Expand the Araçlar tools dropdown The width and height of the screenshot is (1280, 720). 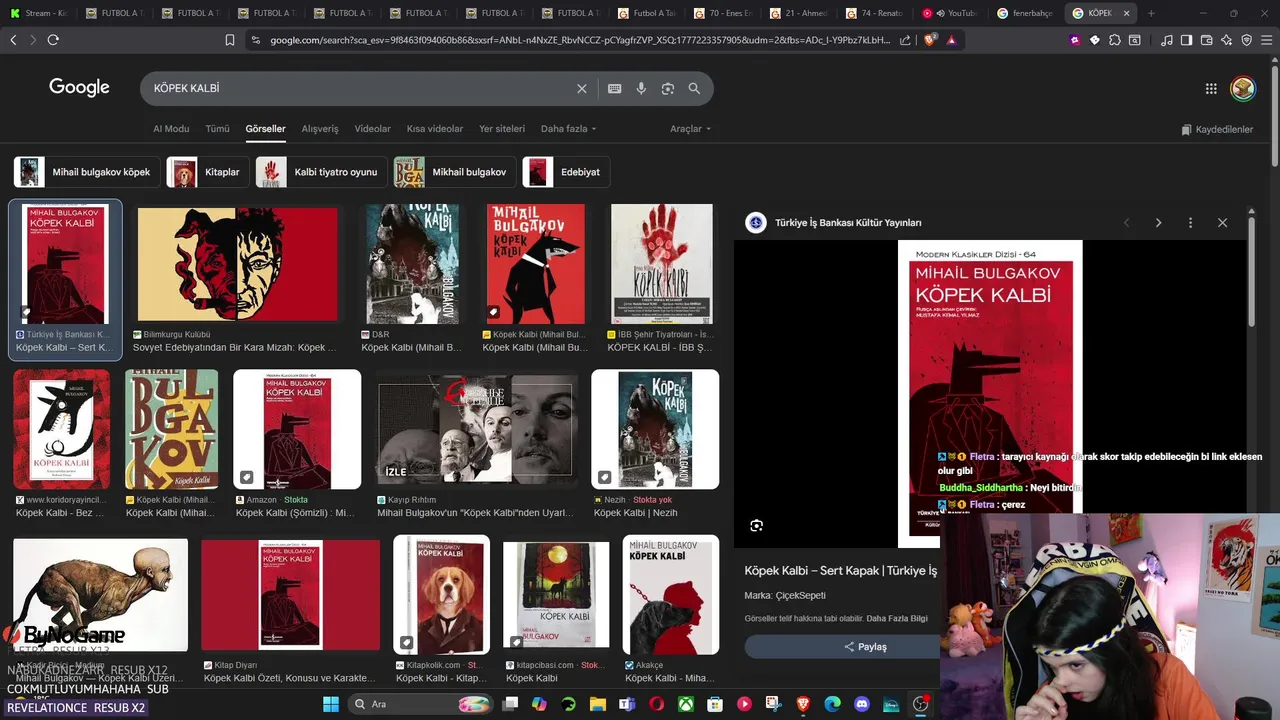tap(690, 129)
